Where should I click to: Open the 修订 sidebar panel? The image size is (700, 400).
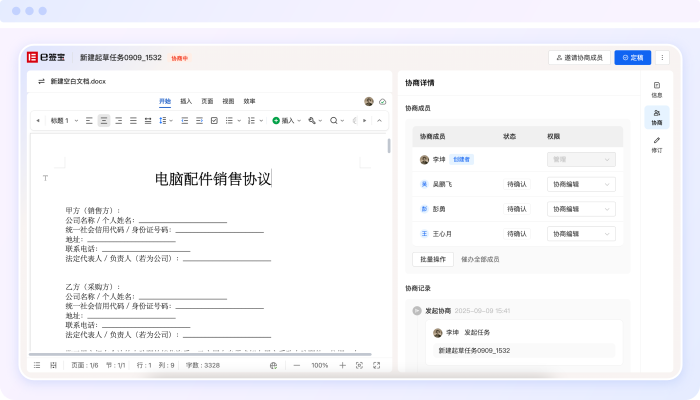click(657, 145)
